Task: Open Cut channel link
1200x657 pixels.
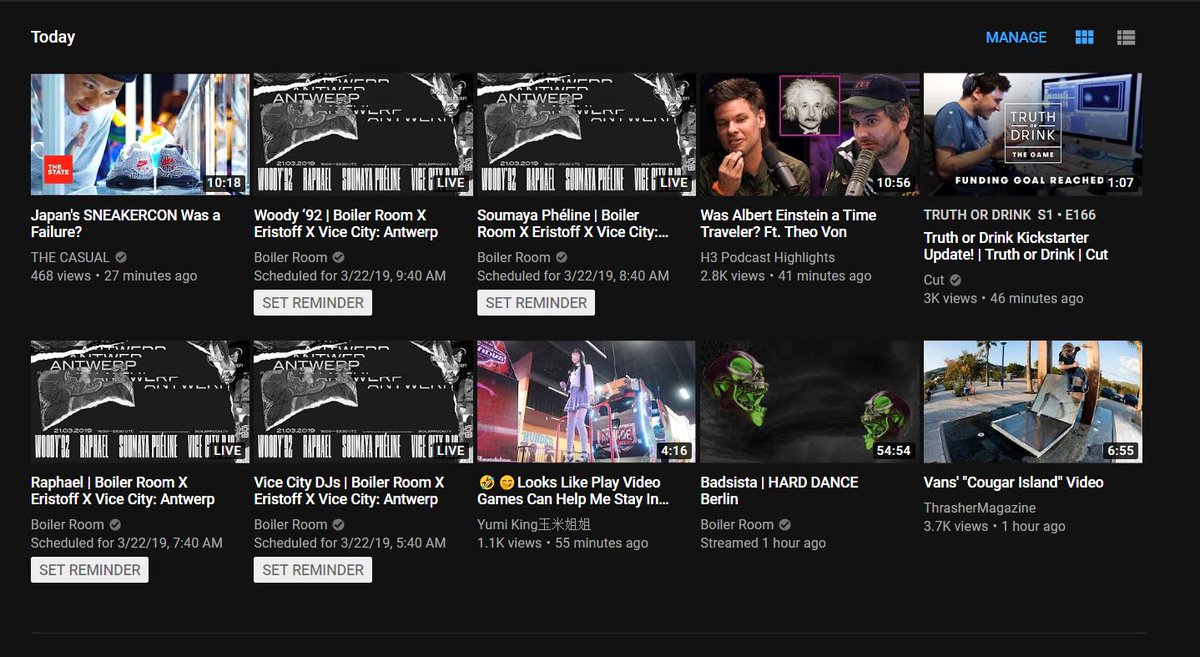Action: 934,280
